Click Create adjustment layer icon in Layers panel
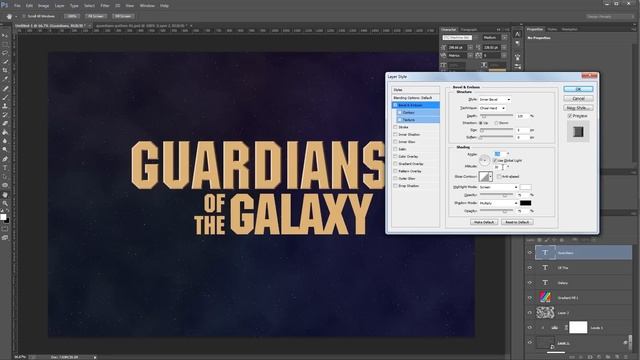Image resolution: width=640 pixels, height=360 pixels. [600, 357]
